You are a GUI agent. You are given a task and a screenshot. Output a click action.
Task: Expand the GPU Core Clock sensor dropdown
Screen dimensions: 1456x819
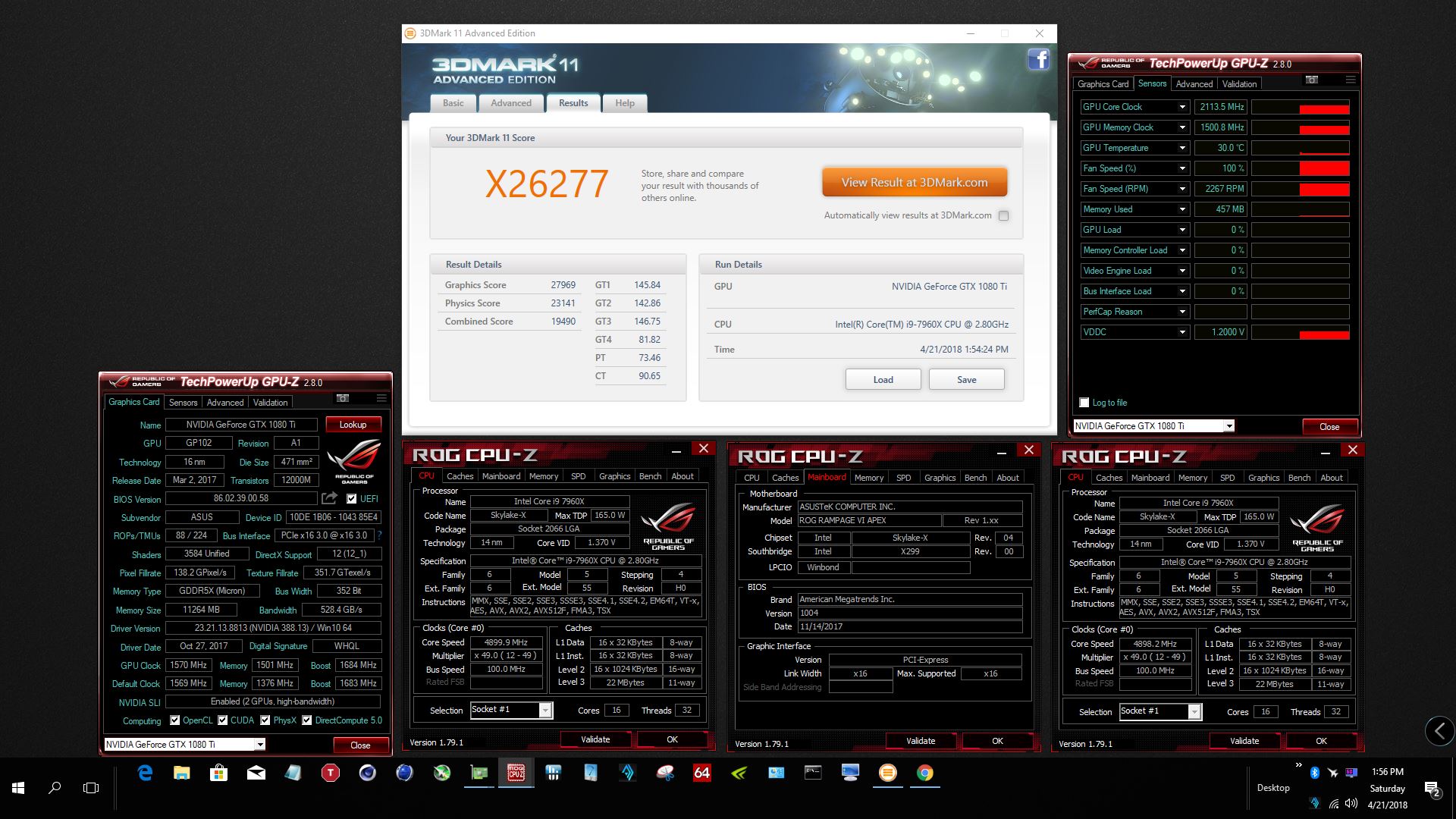(1181, 107)
